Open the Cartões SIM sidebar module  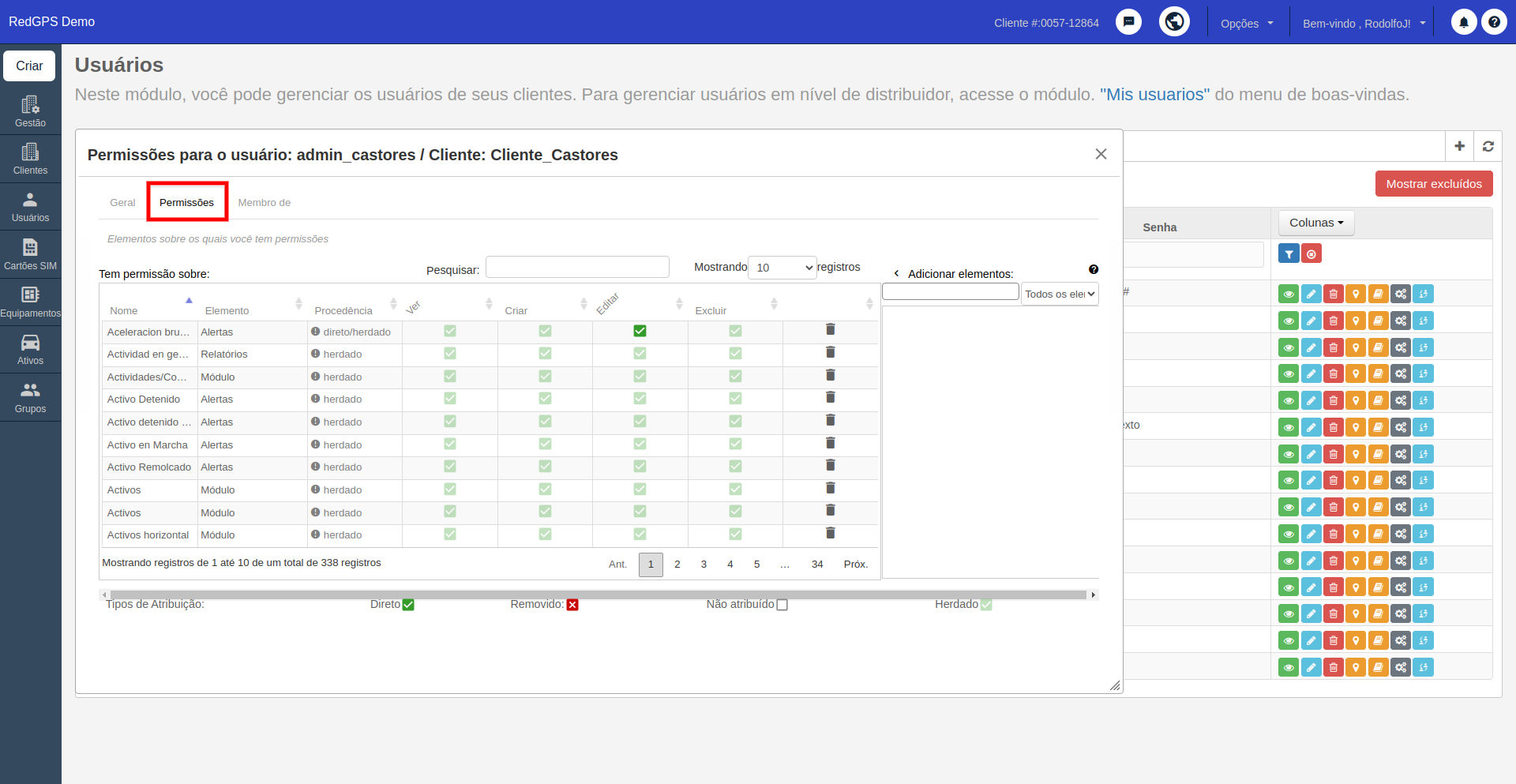[x=30, y=254]
